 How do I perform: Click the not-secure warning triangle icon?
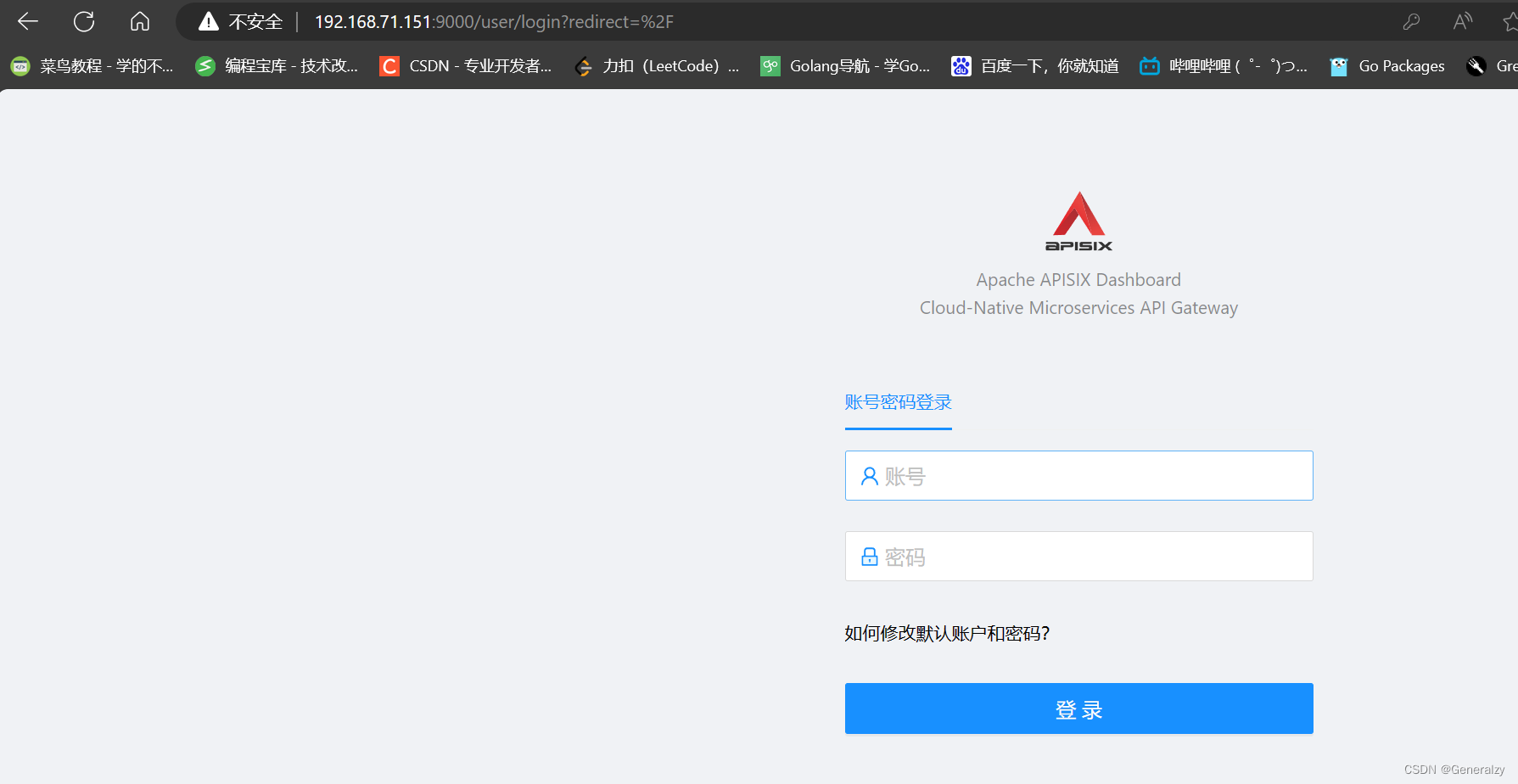tap(209, 21)
